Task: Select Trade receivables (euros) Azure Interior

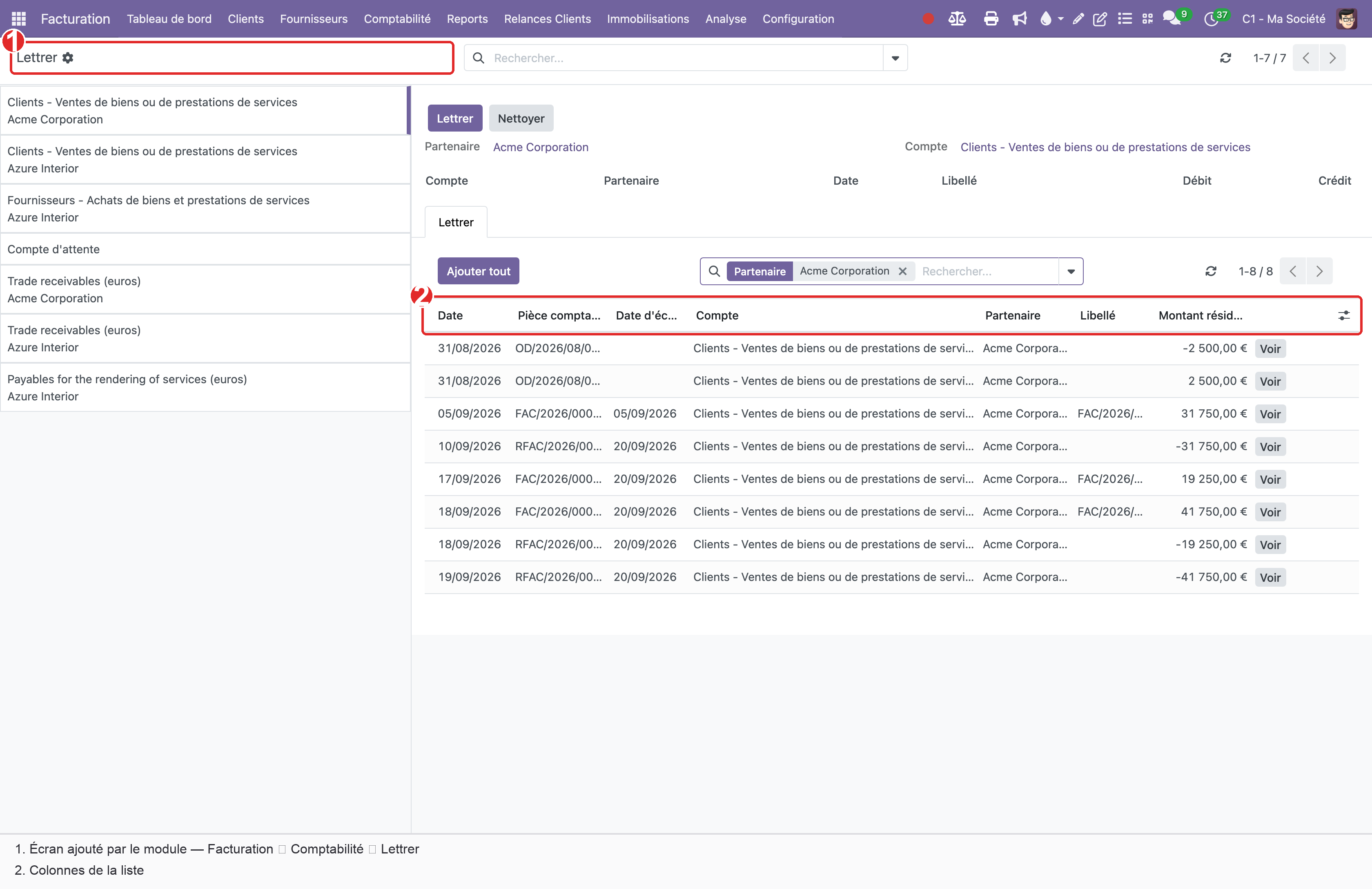Action: coord(205,339)
